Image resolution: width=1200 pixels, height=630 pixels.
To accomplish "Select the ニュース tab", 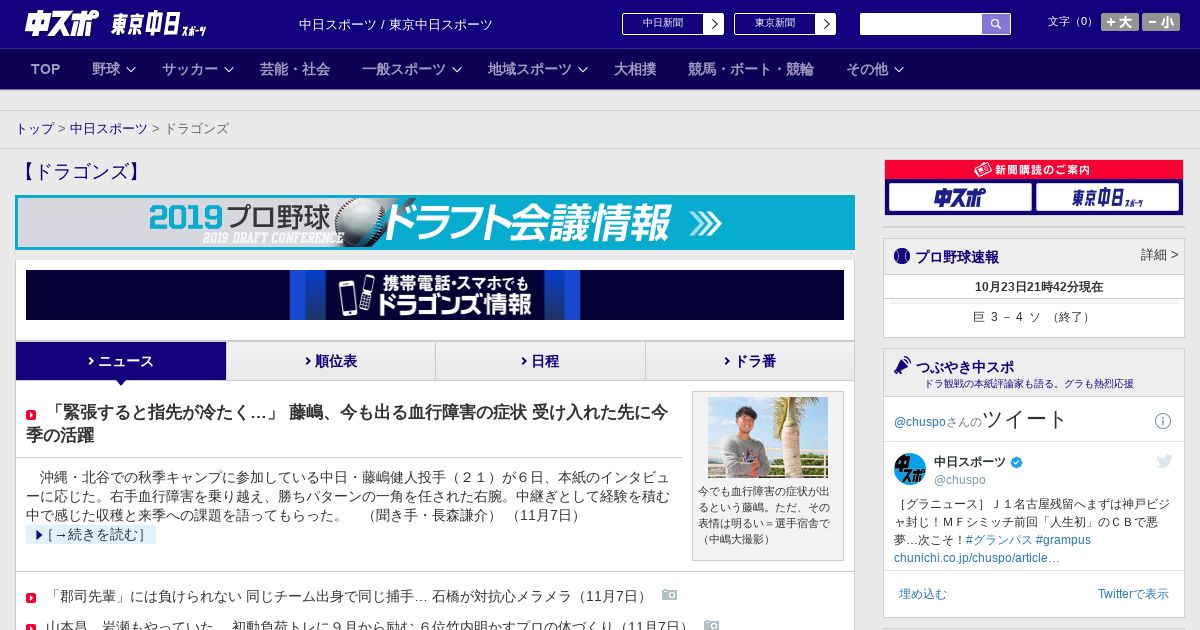I will point(121,361).
